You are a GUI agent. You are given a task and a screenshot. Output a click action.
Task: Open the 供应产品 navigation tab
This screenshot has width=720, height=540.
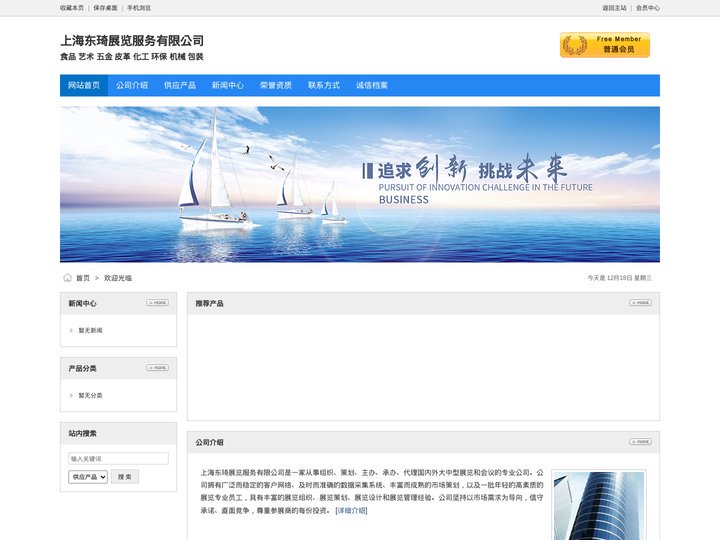click(180, 85)
